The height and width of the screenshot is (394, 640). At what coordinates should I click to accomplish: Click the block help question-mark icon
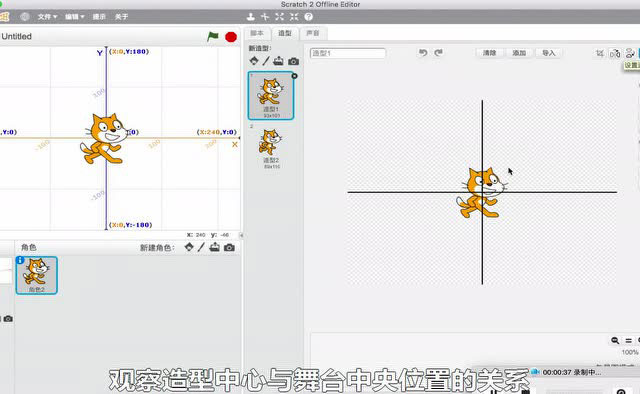pos(309,17)
